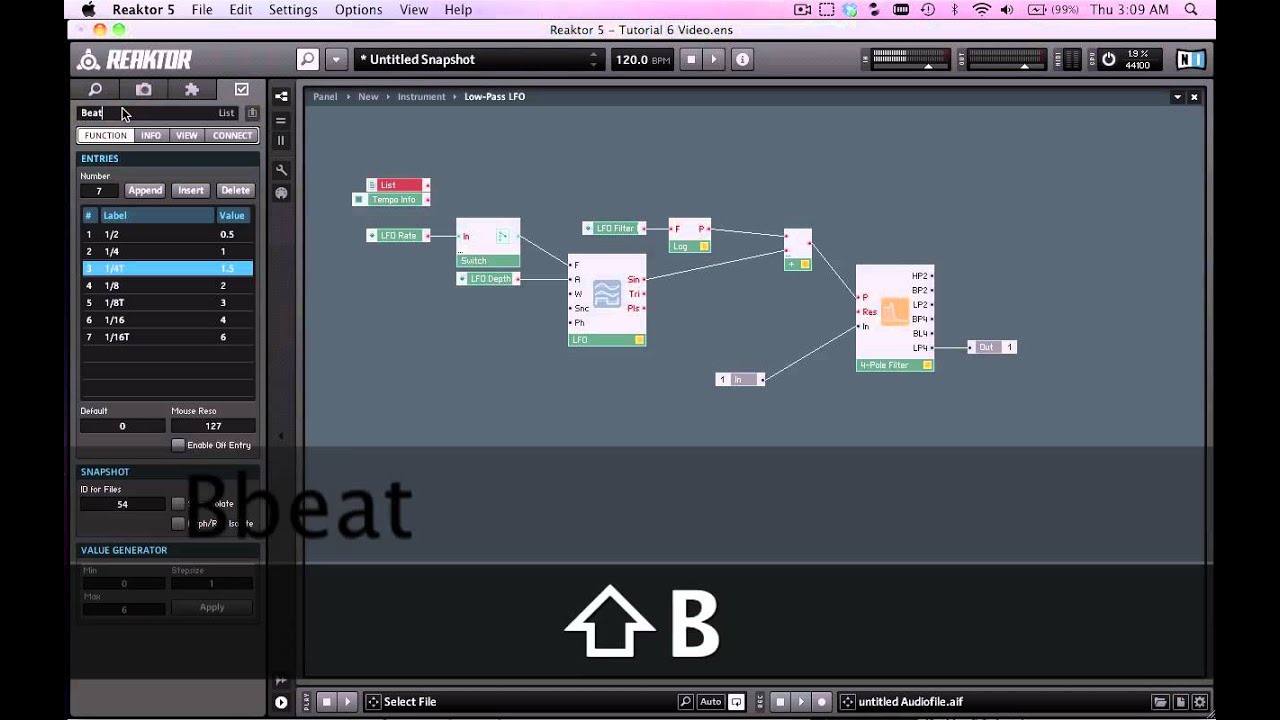The image size is (1280, 720).
Task: Toggle the loop icon in player bar
Action: tap(736, 702)
